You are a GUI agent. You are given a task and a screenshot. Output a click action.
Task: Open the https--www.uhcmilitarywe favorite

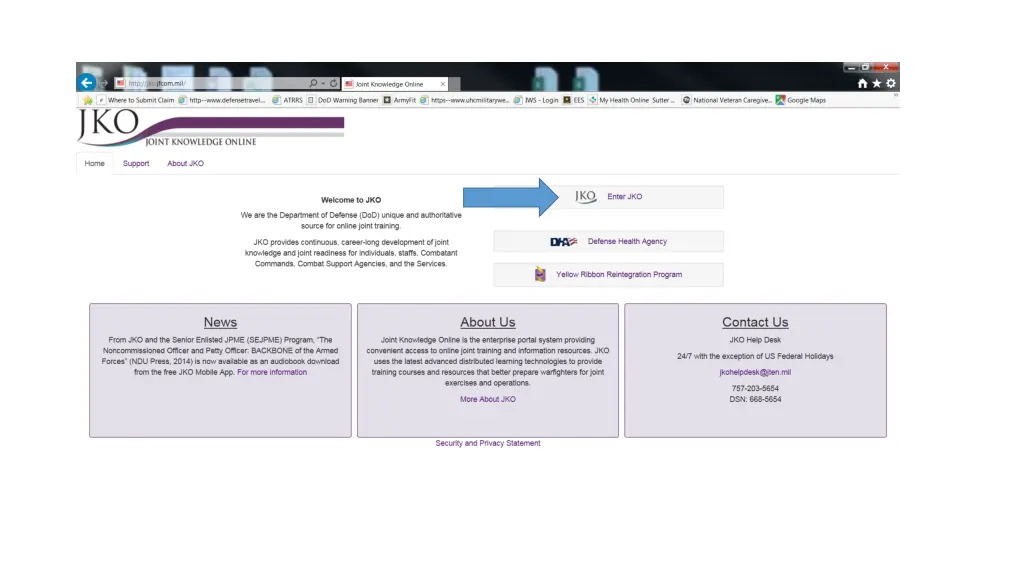click(x=464, y=101)
